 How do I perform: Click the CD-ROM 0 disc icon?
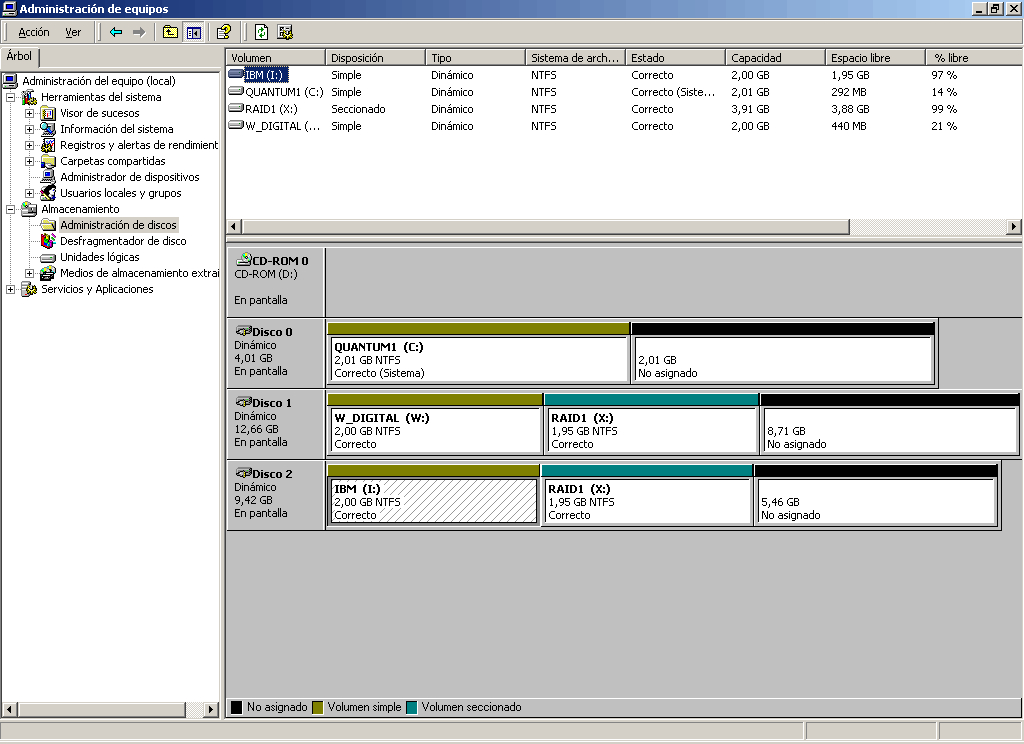pyautogui.click(x=244, y=259)
